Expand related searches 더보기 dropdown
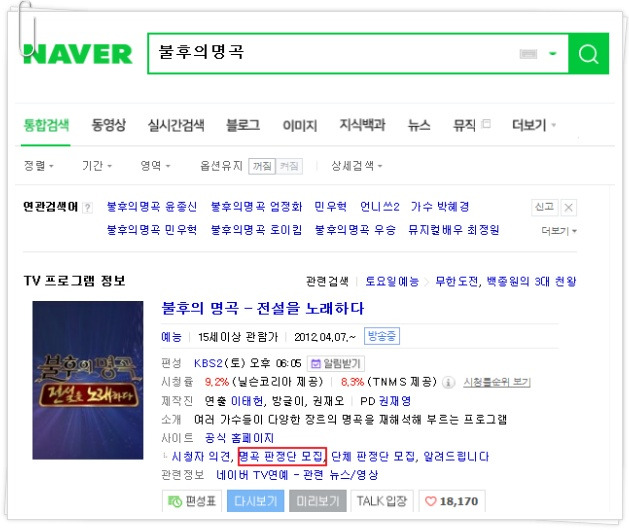The width and height of the screenshot is (629, 530). coord(559,231)
